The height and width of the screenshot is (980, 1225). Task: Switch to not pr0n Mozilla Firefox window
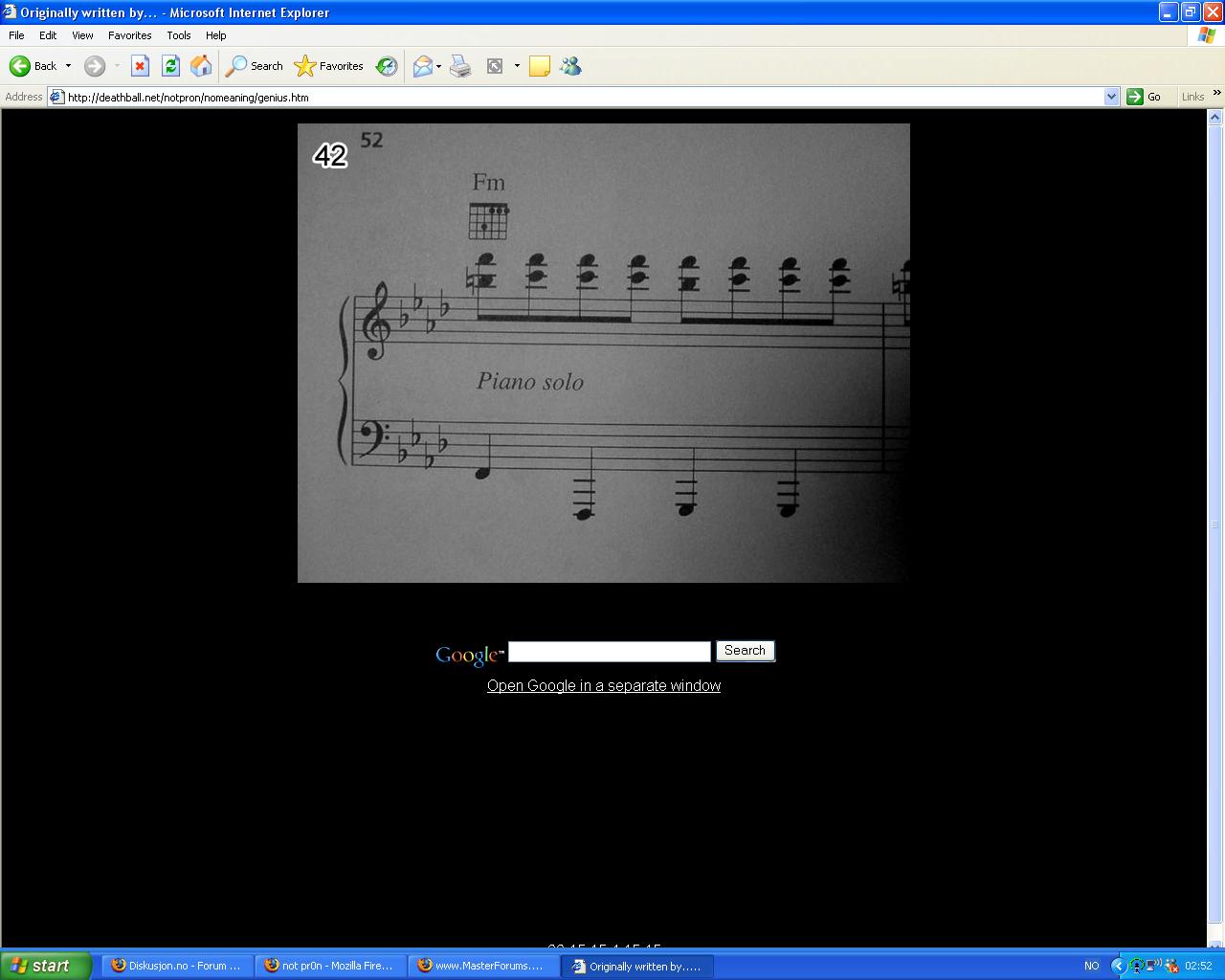(330, 966)
